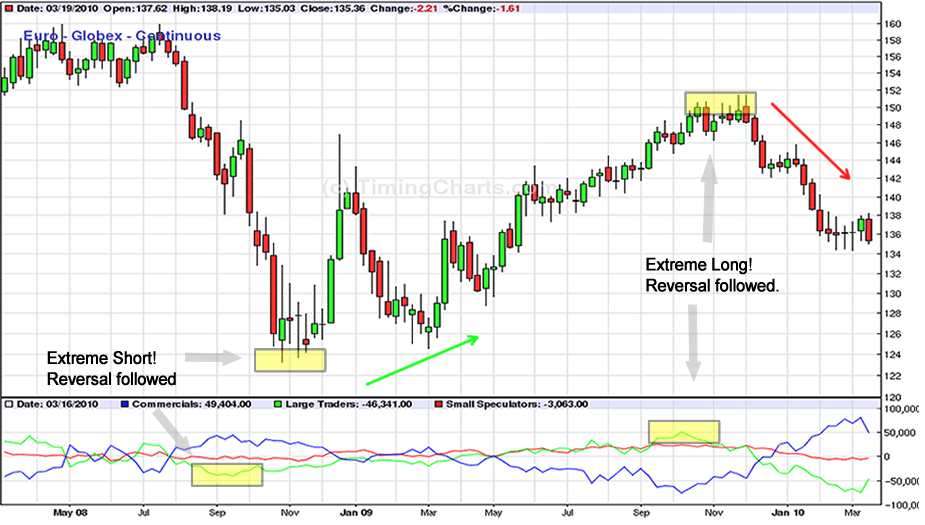This screenshot has height=525, width=925.
Task: Click the gray down arrow under Extreme Long text
Action: 692,342
